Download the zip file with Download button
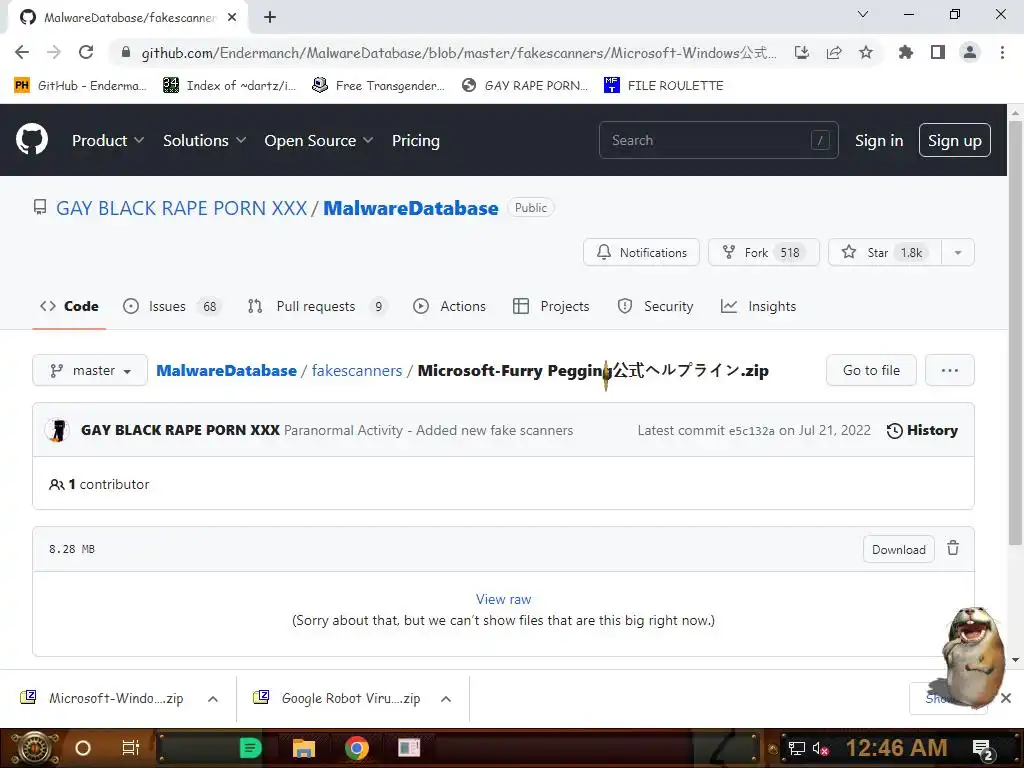The image size is (1024, 768). point(899,549)
